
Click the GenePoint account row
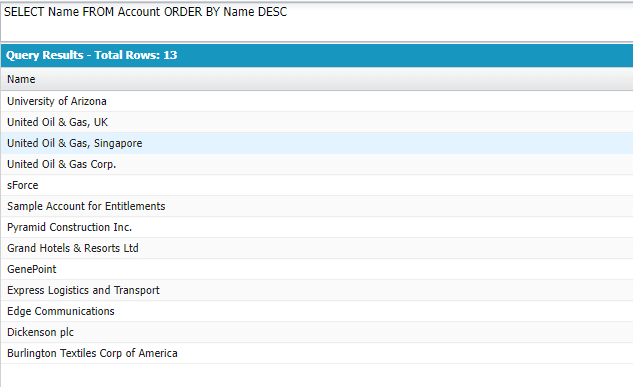click(317, 269)
